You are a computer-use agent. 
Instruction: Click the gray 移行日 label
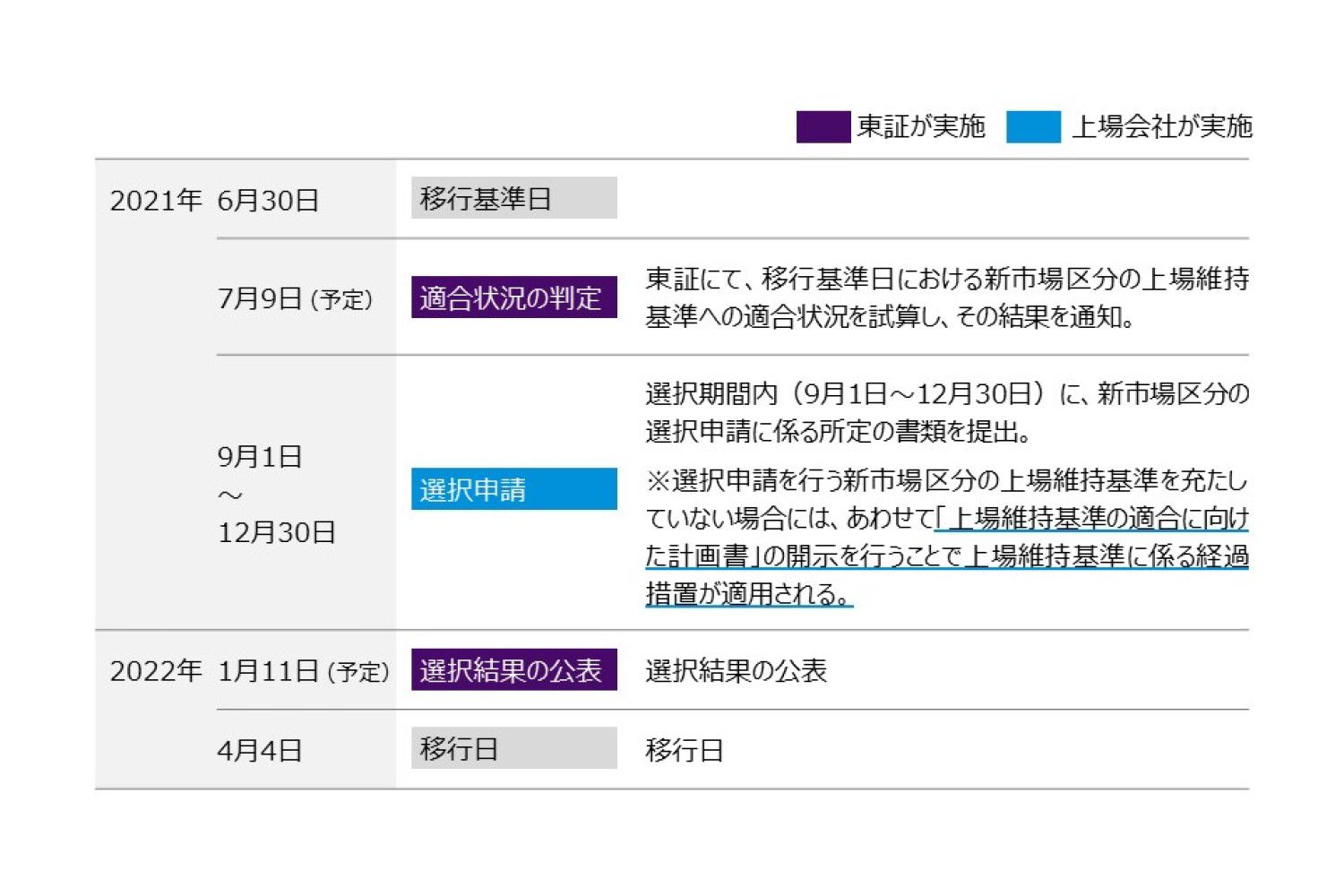click(x=513, y=748)
